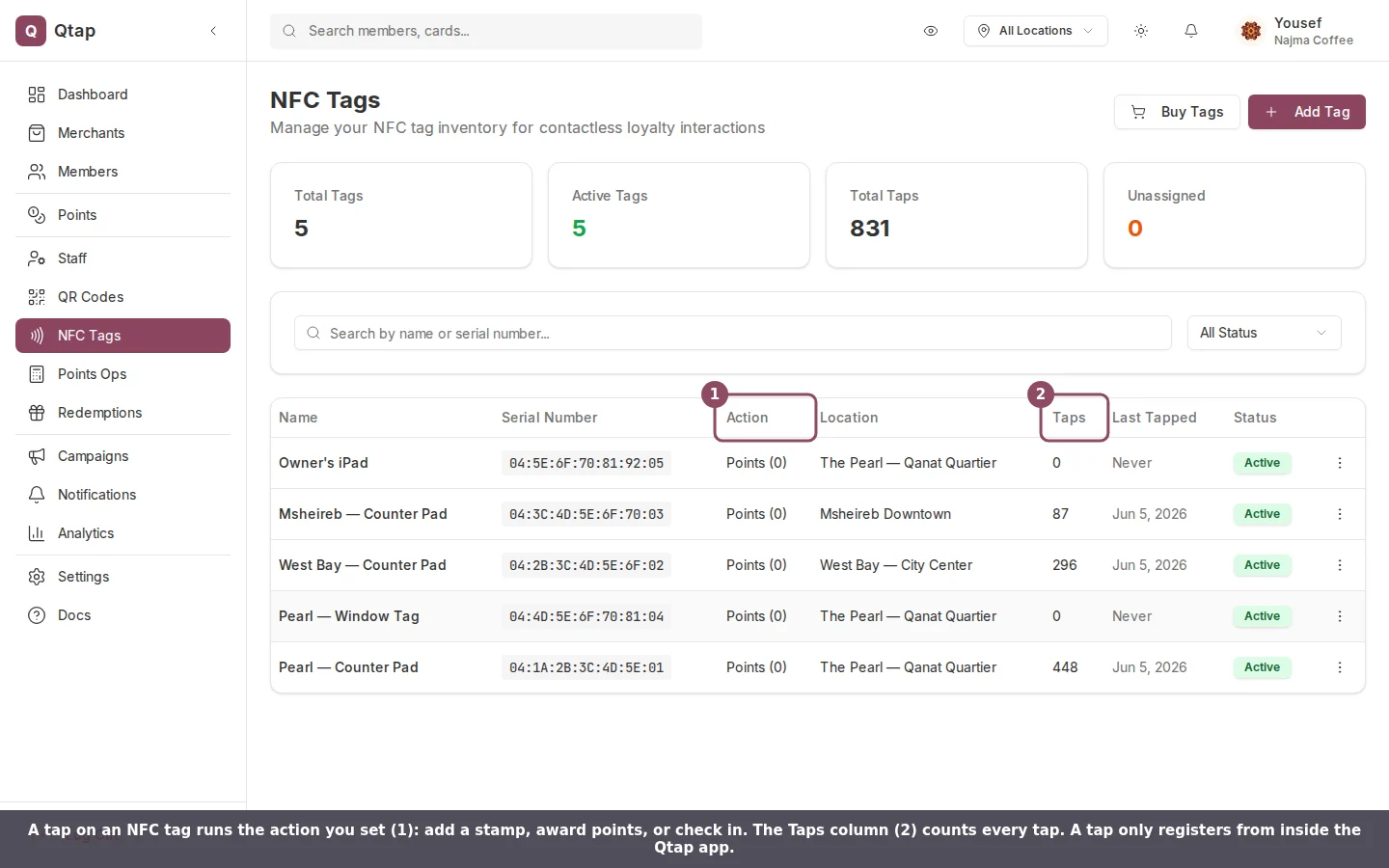Click serial number 04:2B:3C:4D:5E:6F:02
Image resolution: width=1389 pixels, height=868 pixels.
[x=586, y=565]
